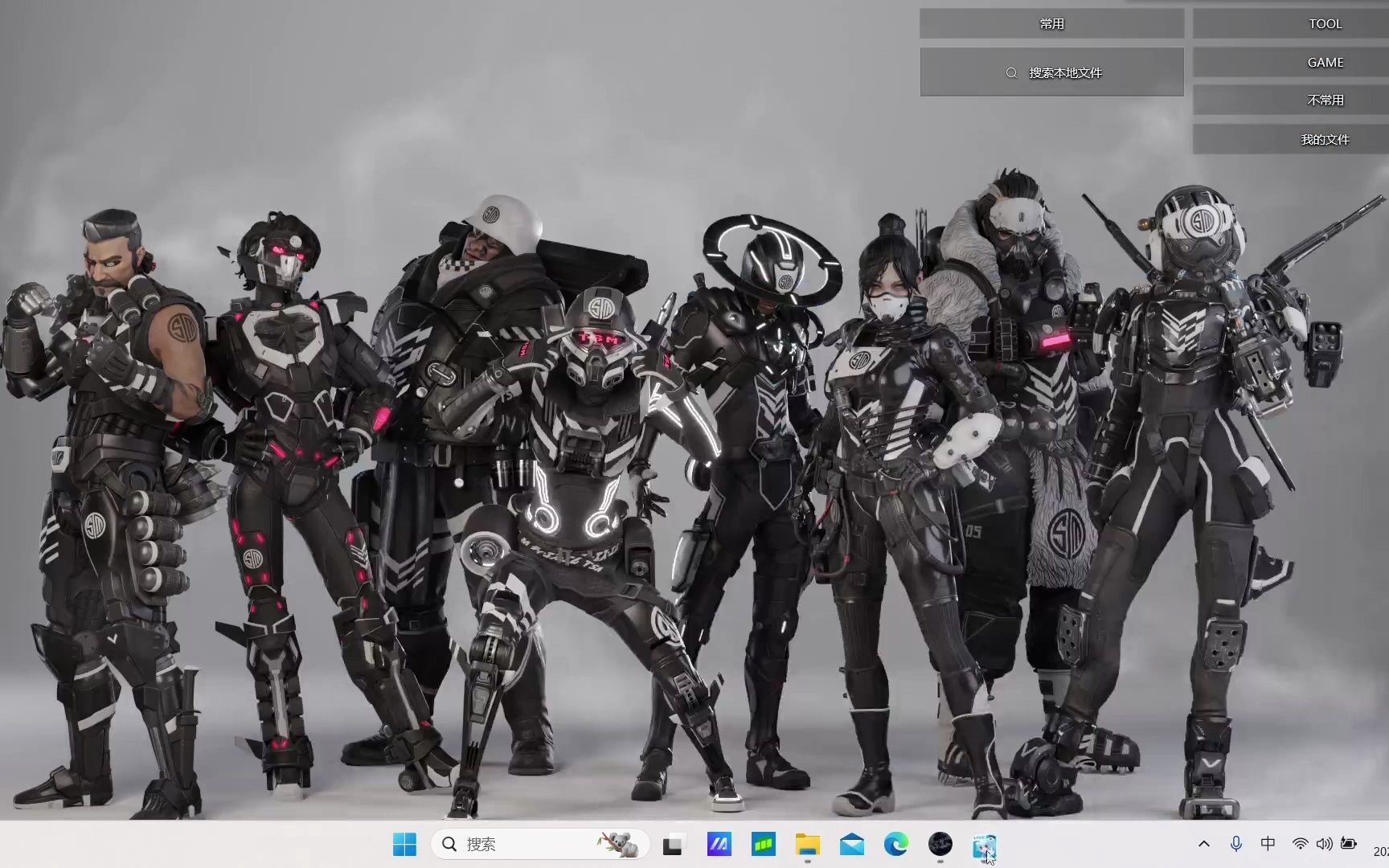Open the 常用 desktop tab
The width and height of the screenshot is (1389, 868).
click(1051, 24)
